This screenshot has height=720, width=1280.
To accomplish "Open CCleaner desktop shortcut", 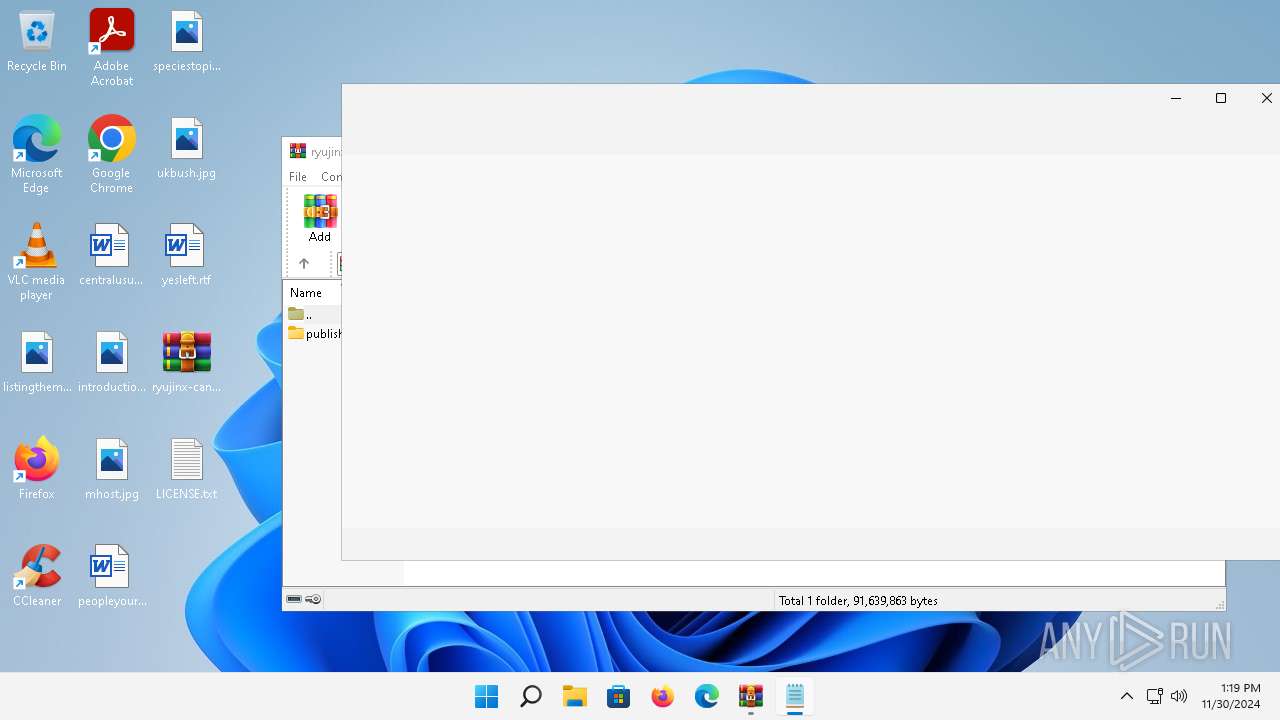I will [37, 576].
